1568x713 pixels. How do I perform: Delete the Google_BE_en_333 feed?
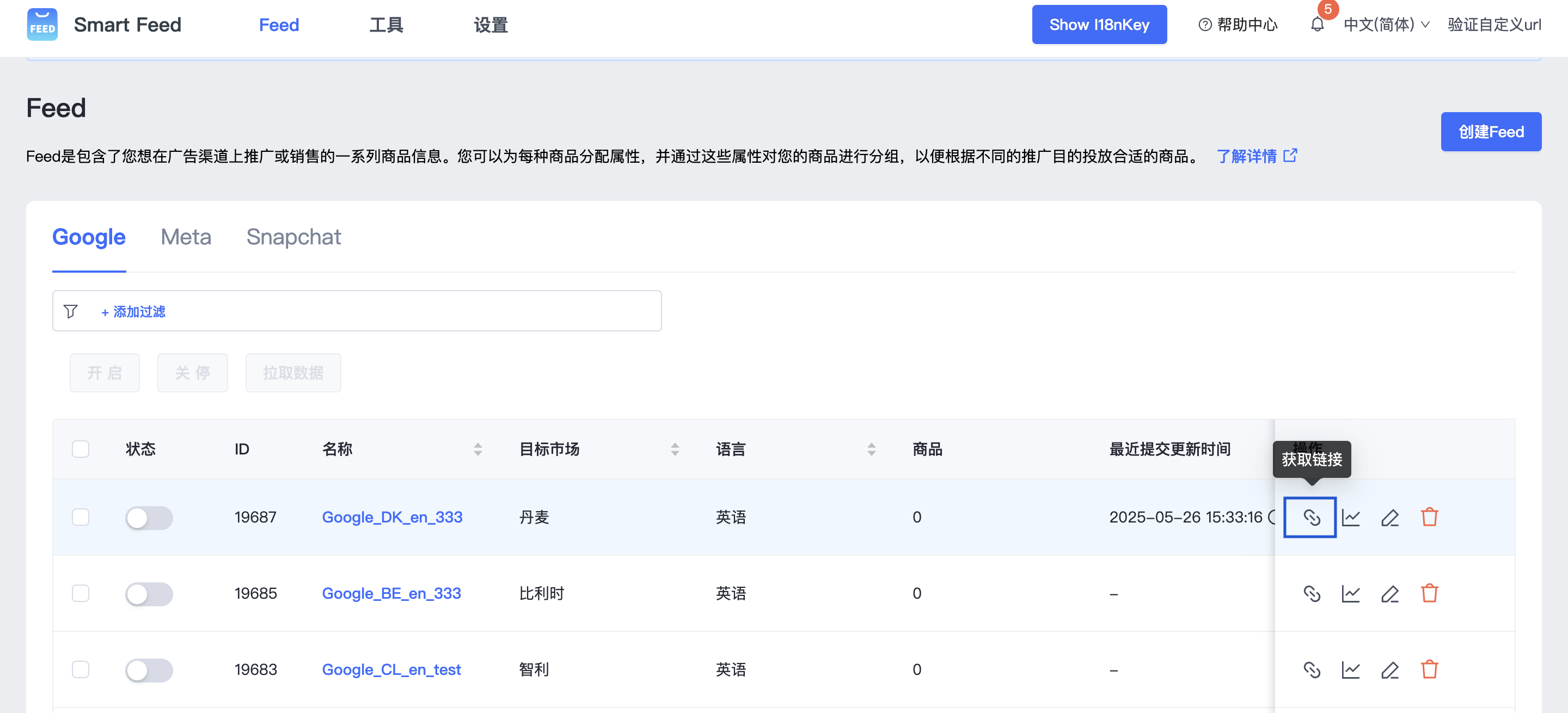click(x=1429, y=593)
